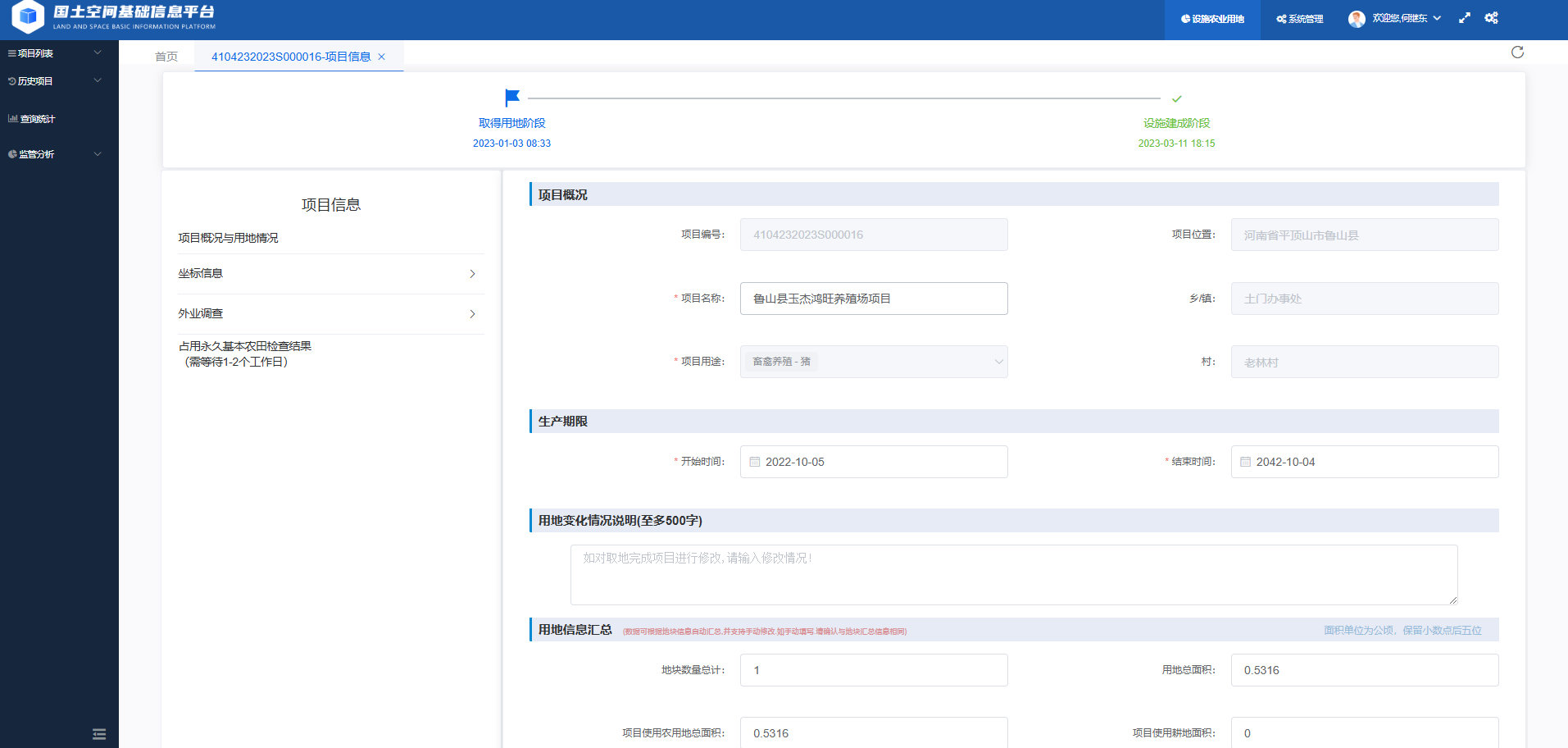This screenshot has height=748, width=1568.
Task: Open 占用永久基本农田检查结果 item
Action: (x=245, y=354)
